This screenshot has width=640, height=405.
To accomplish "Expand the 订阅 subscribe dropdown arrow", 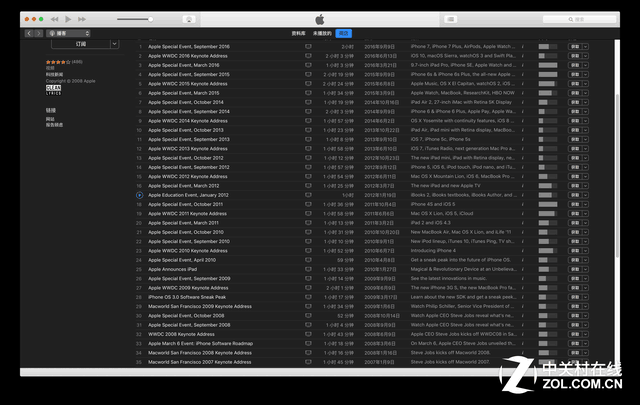I will tap(113, 44).
